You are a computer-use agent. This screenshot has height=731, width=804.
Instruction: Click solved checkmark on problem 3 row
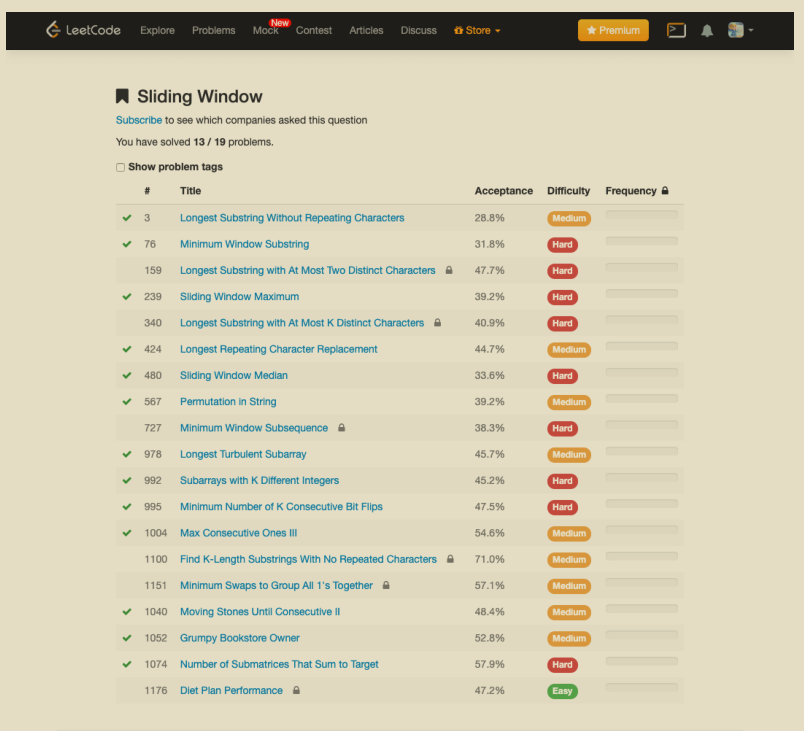click(x=127, y=218)
